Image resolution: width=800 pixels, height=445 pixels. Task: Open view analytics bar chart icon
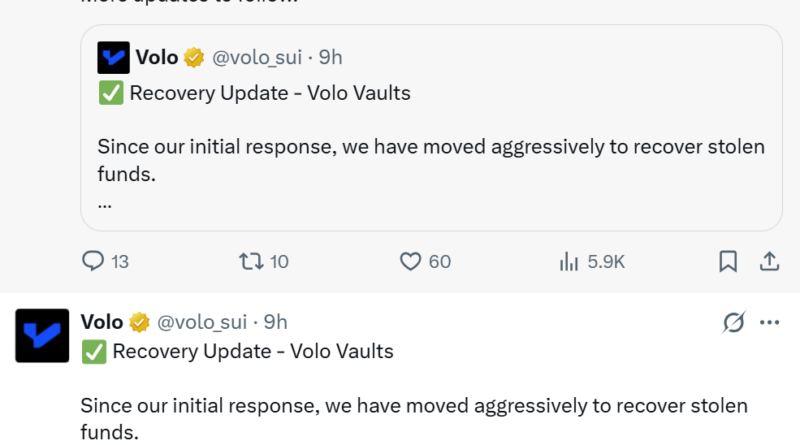coord(569,261)
